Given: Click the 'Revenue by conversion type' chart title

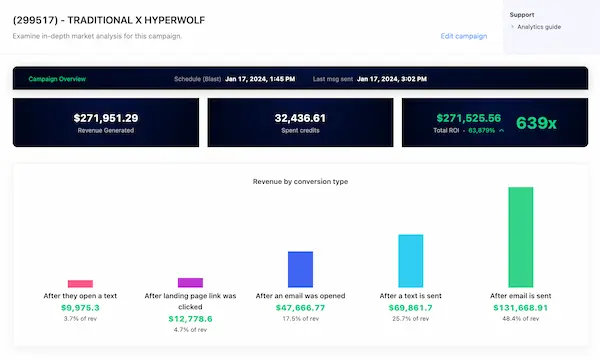Looking at the screenshot, I should [300, 181].
